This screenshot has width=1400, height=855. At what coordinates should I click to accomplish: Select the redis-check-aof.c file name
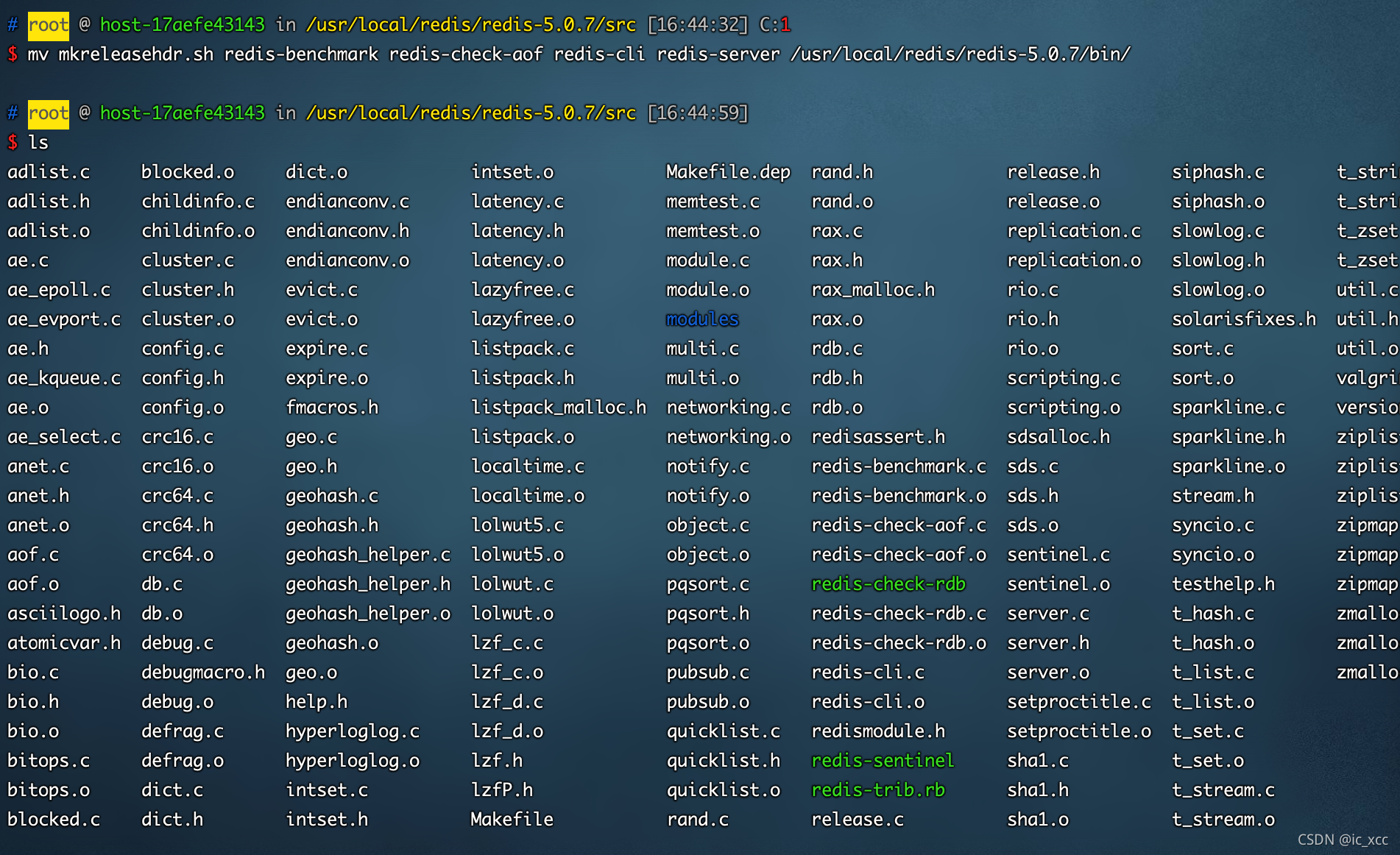899,525
